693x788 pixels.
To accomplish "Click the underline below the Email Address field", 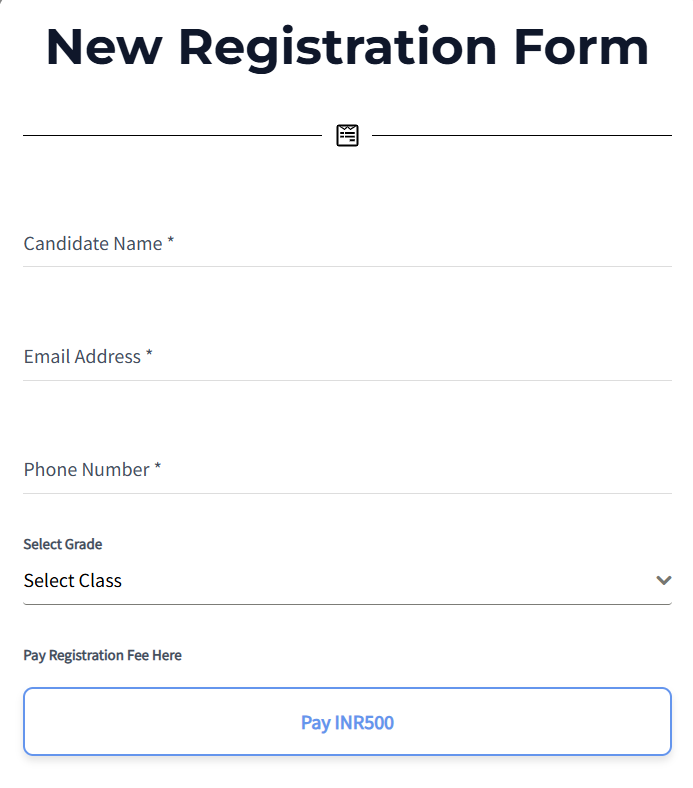I will pos(347,380).
